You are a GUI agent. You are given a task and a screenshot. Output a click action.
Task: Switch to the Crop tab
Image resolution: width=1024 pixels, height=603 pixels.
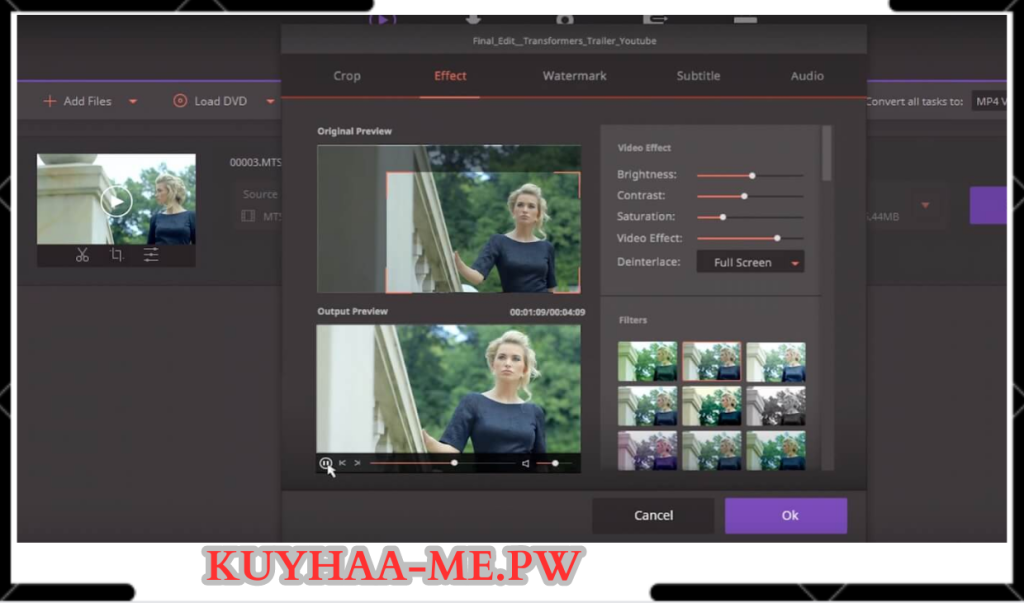tap(347, 76)
